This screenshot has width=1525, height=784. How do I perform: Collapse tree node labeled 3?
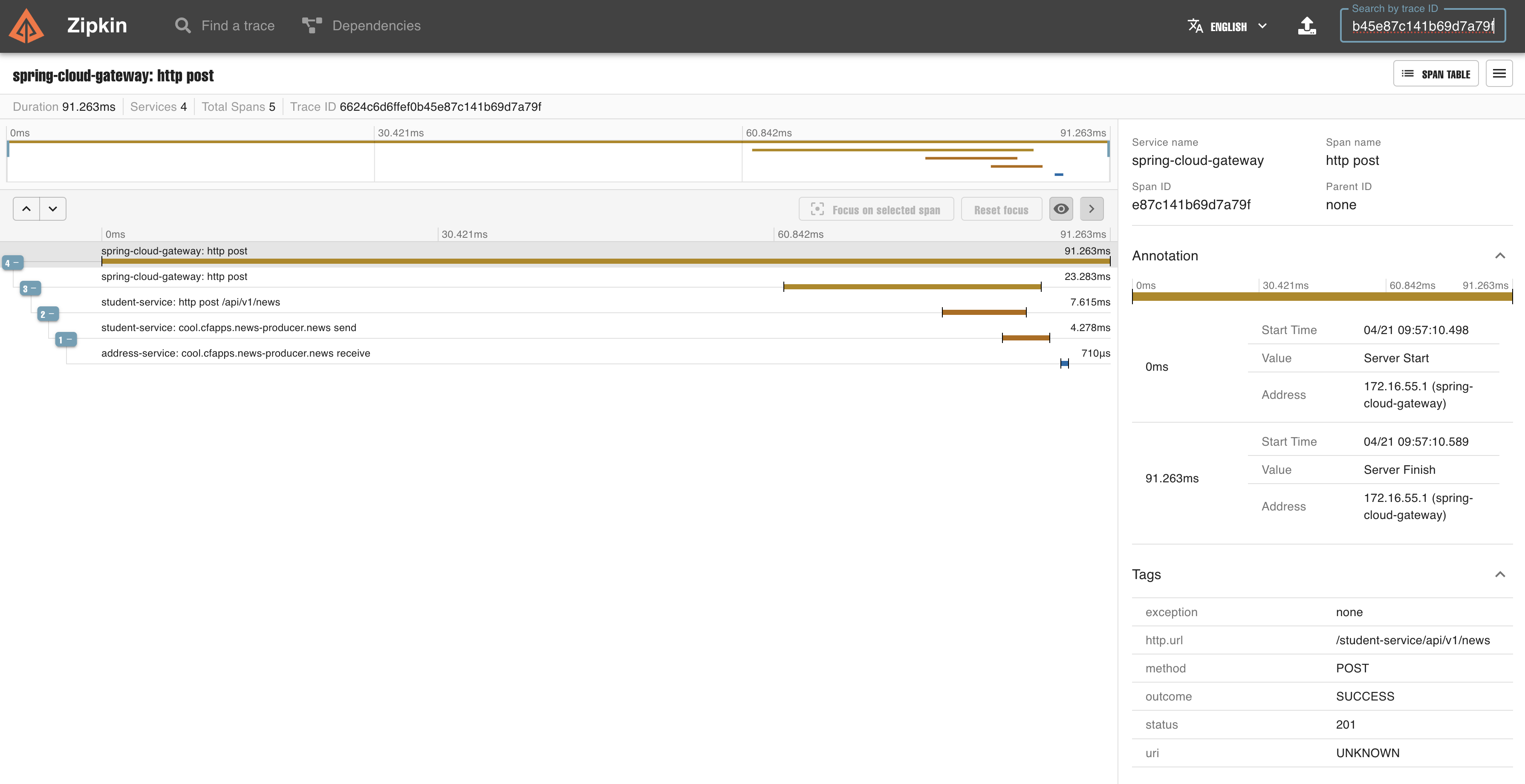pos(30,289)
